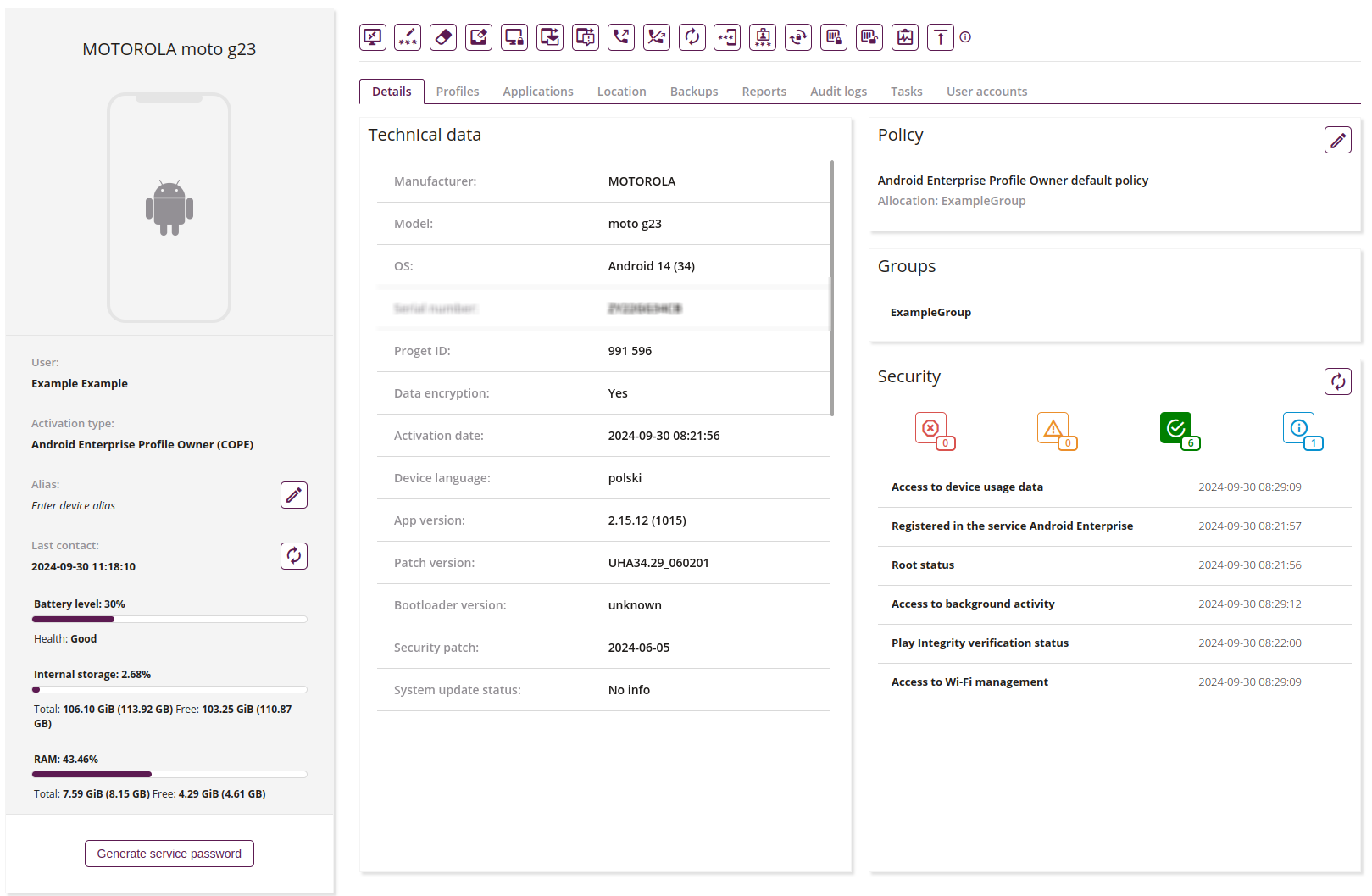
Task: Click the eraser wipe device icon
Action: coord(443,37)
